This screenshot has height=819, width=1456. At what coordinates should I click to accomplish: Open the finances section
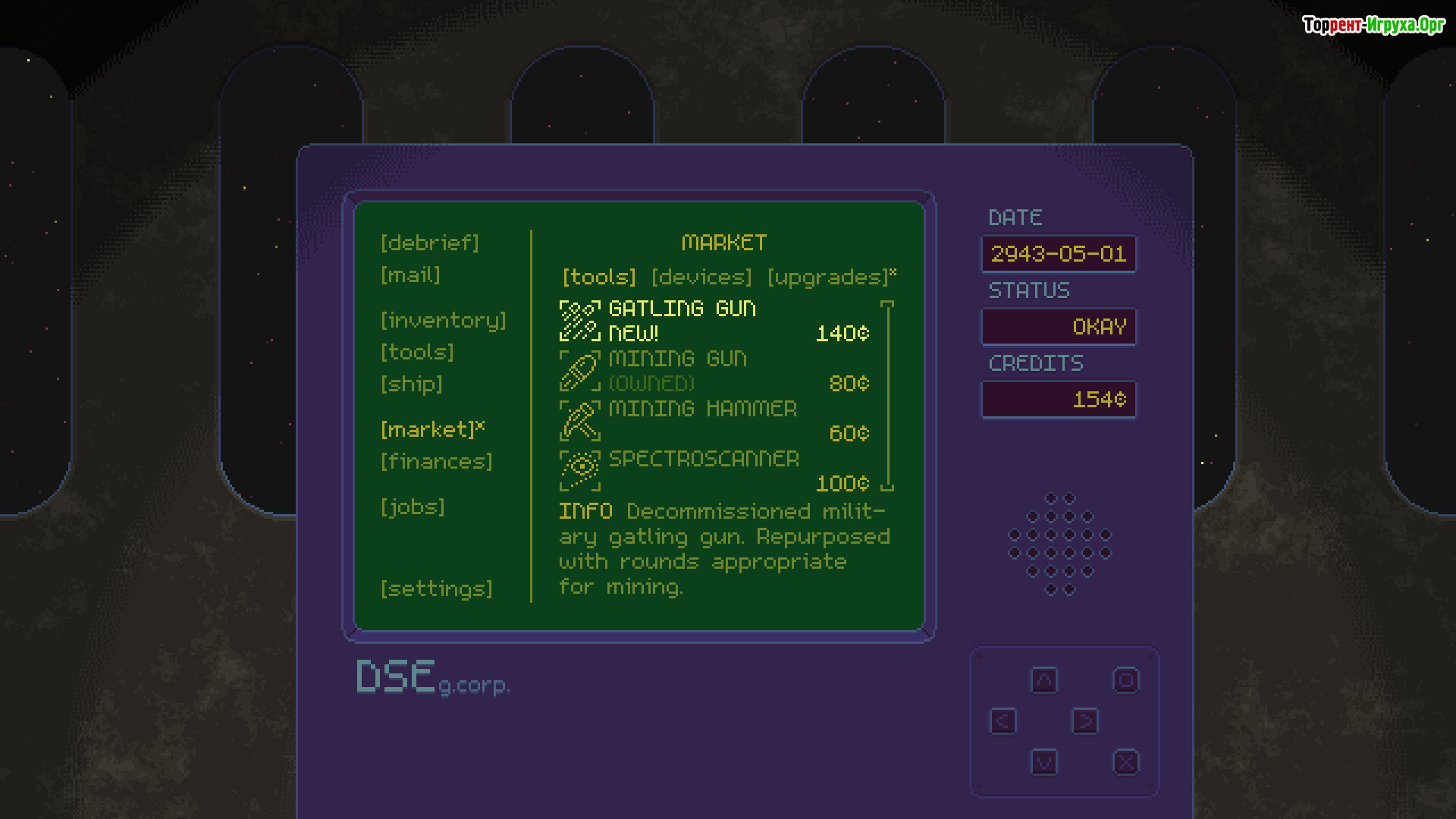(437, 461)
